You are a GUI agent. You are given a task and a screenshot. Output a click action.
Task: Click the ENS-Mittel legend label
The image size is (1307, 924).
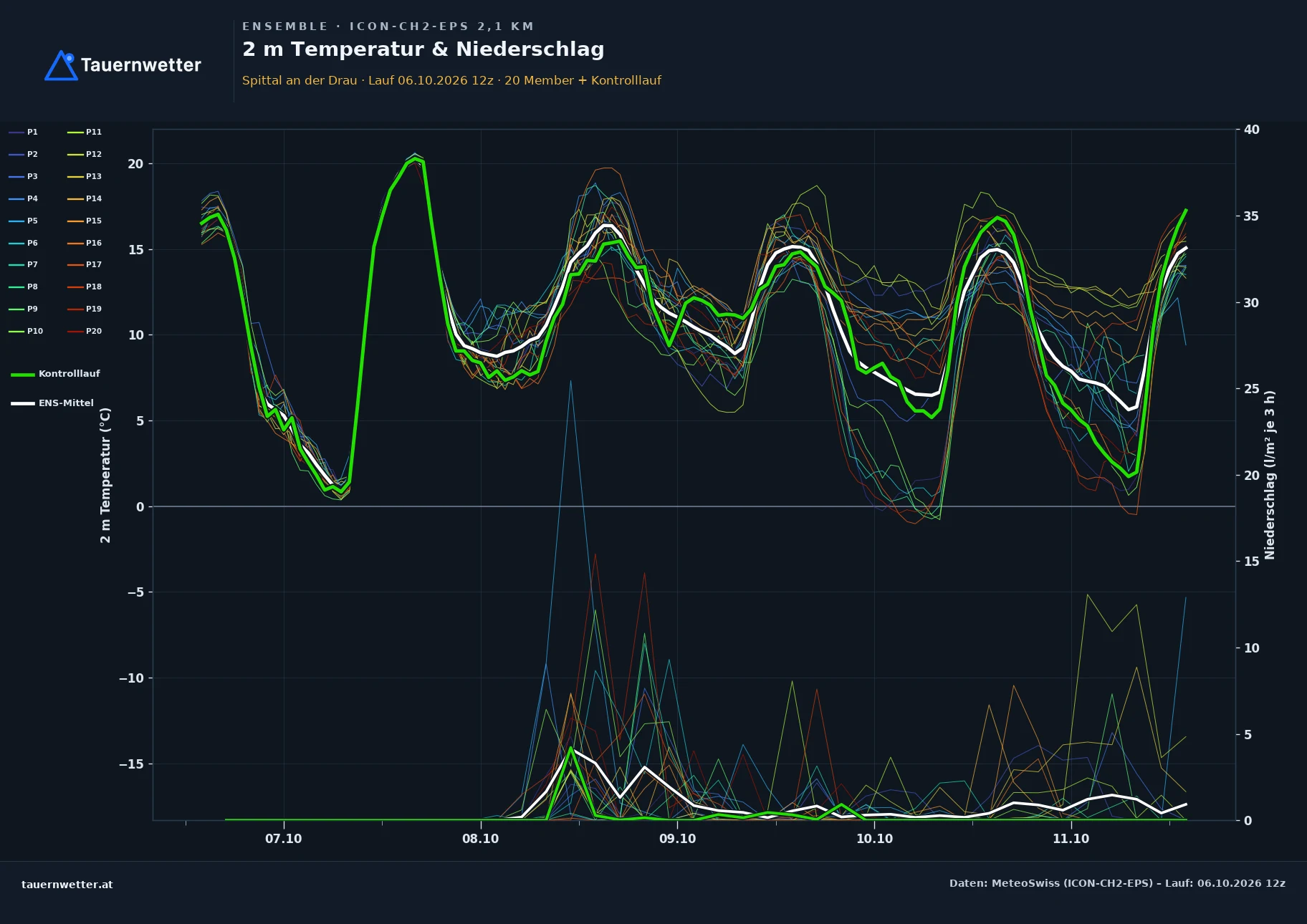click(x=66, y=403)
